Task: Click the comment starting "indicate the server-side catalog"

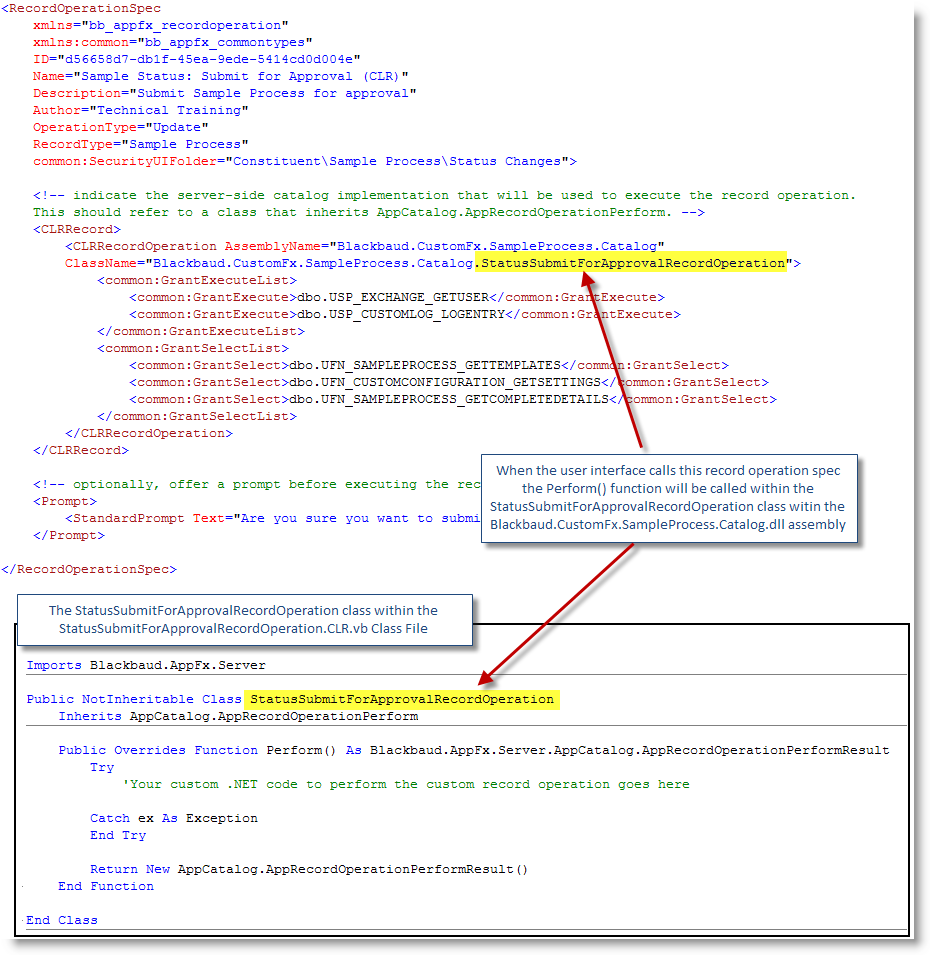Action: pos(445,196)
